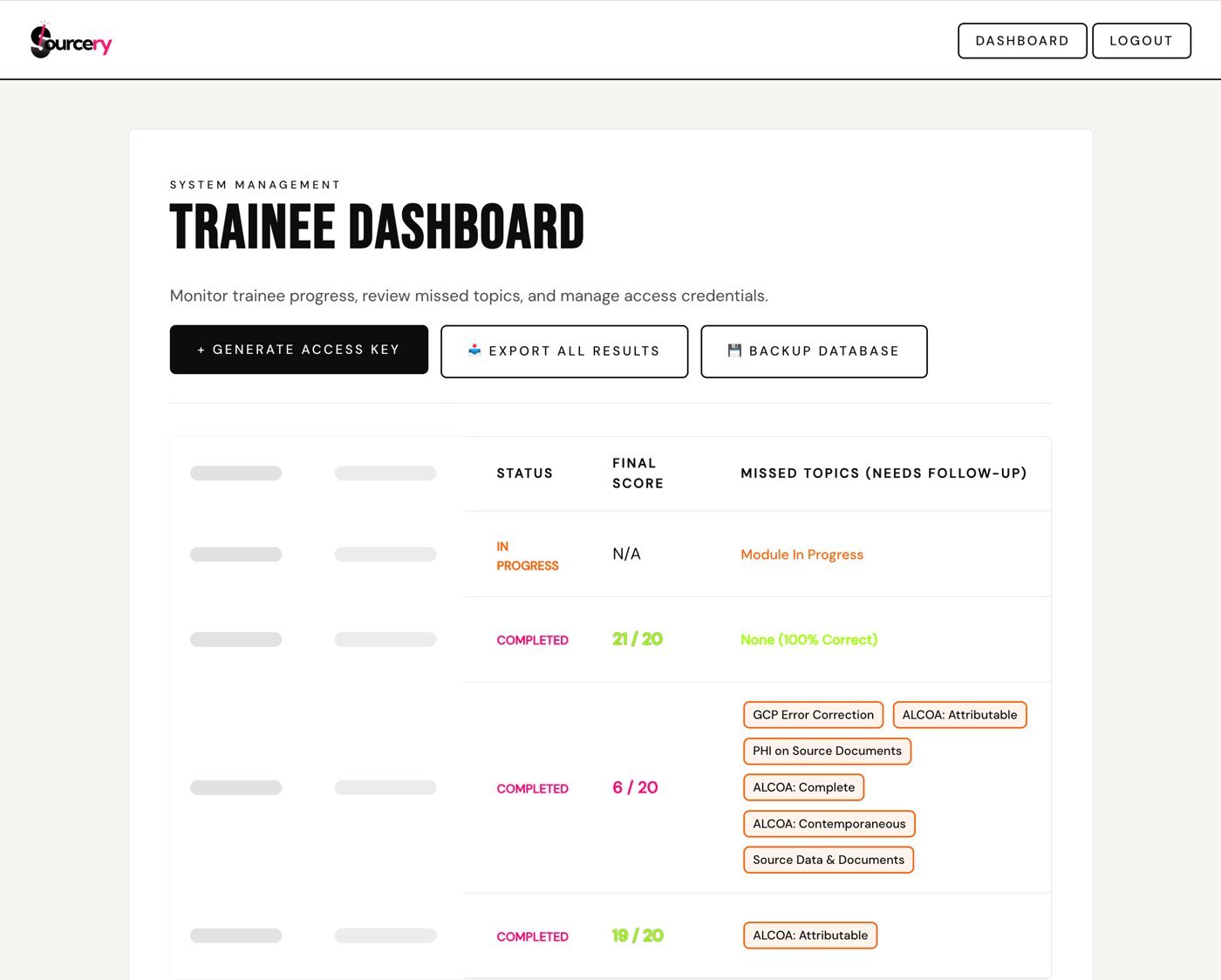Click Backup Database button

click(x=814, y=351)
